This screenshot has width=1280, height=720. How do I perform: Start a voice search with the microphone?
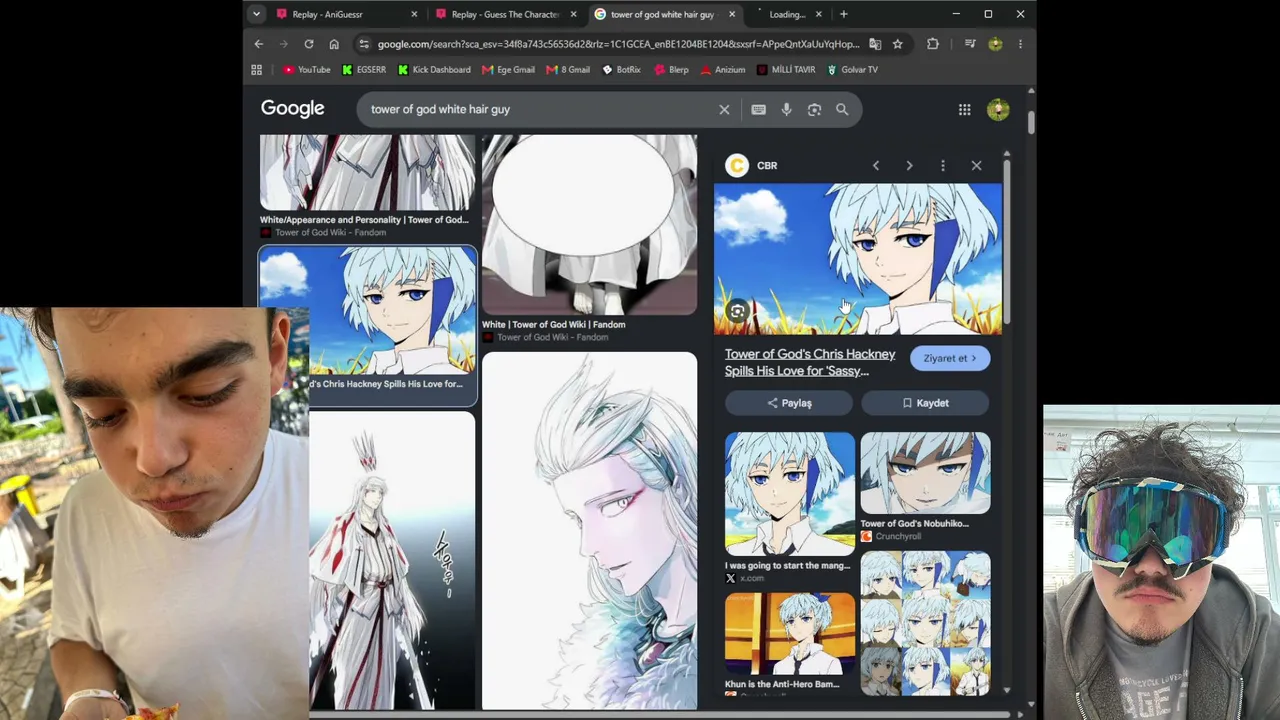[x=787, y=109]
